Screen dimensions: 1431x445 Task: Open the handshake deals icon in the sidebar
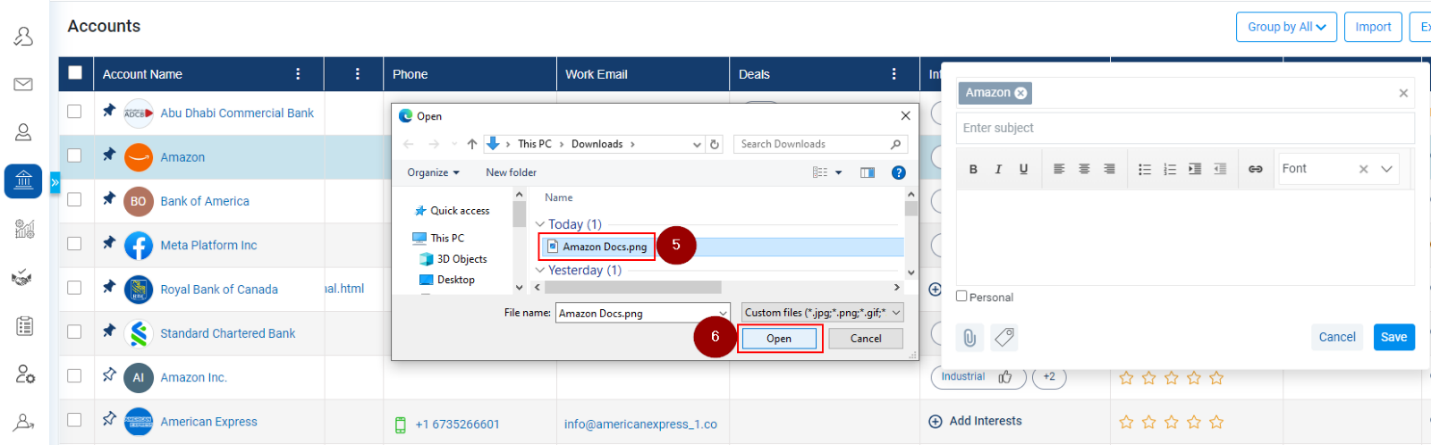[x=23, y=278]
